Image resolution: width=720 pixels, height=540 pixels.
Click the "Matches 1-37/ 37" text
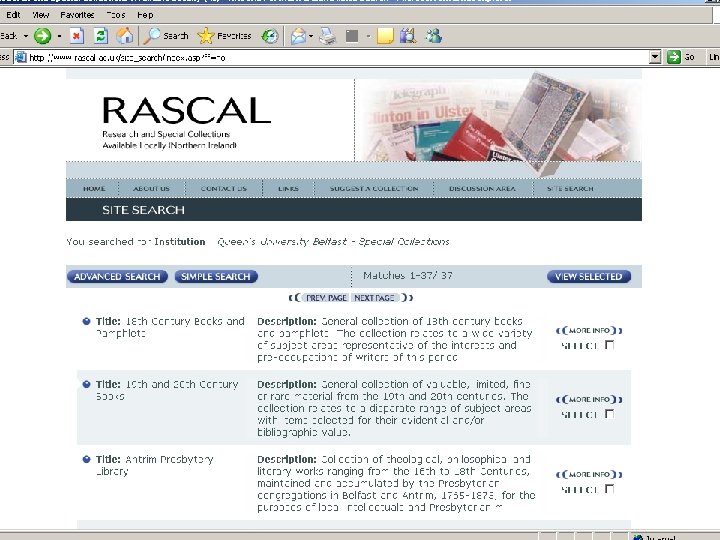408,276
